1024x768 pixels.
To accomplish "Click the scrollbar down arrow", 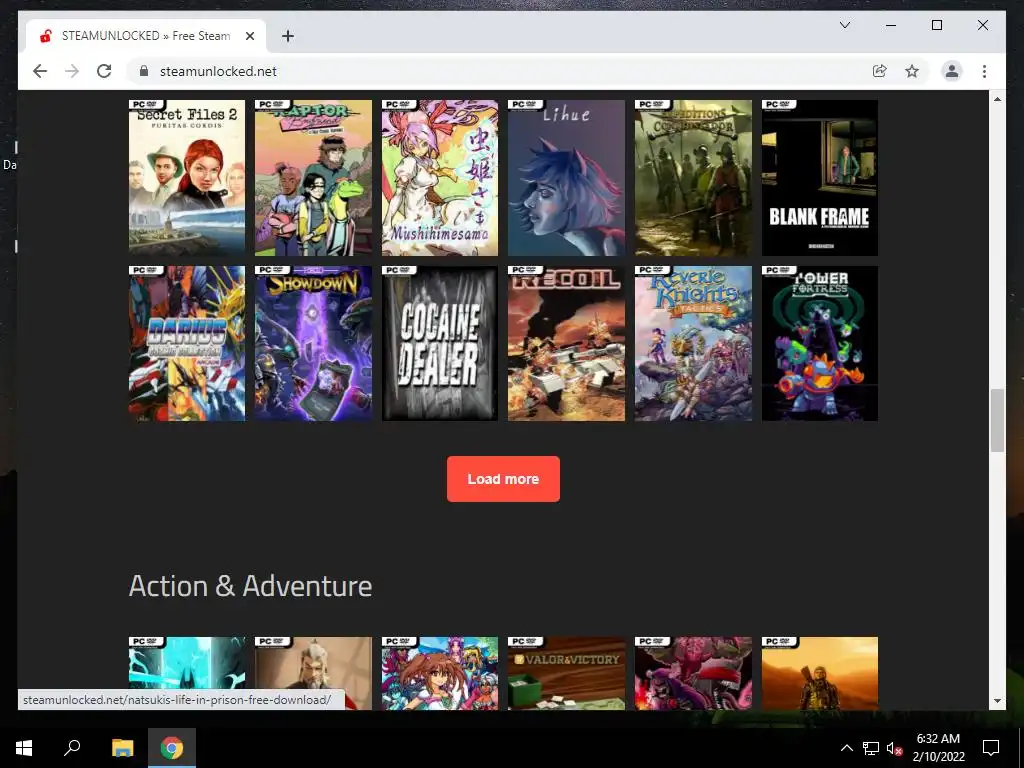I will 997,701.
